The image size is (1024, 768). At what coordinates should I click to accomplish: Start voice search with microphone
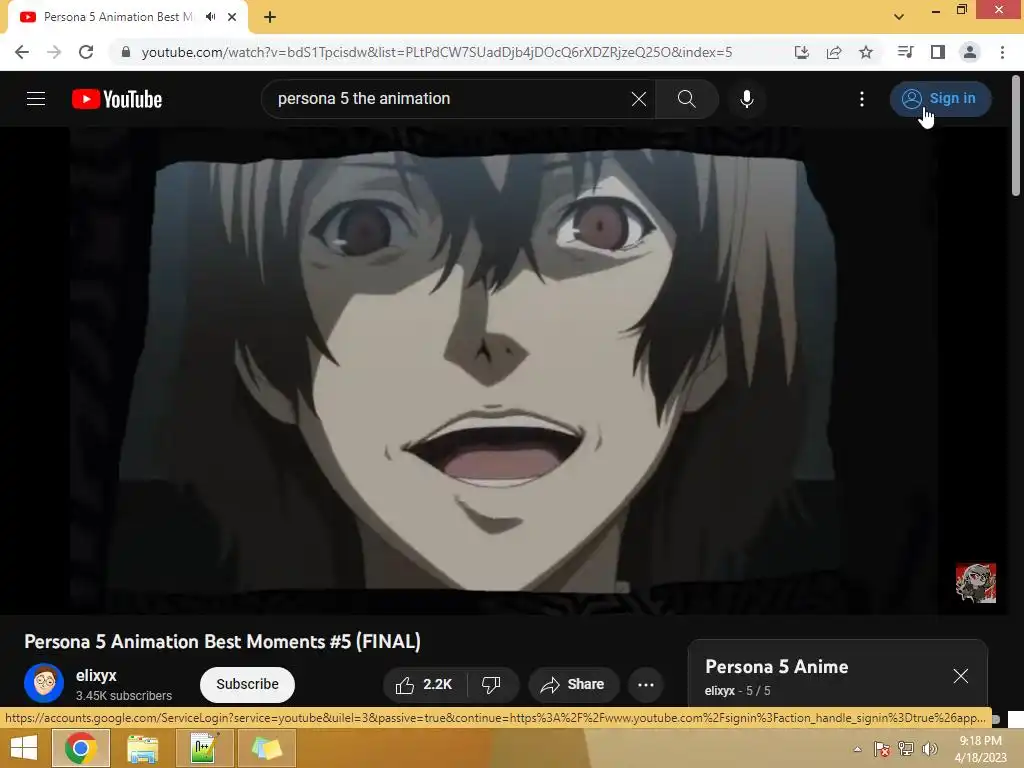click(747, 99)
